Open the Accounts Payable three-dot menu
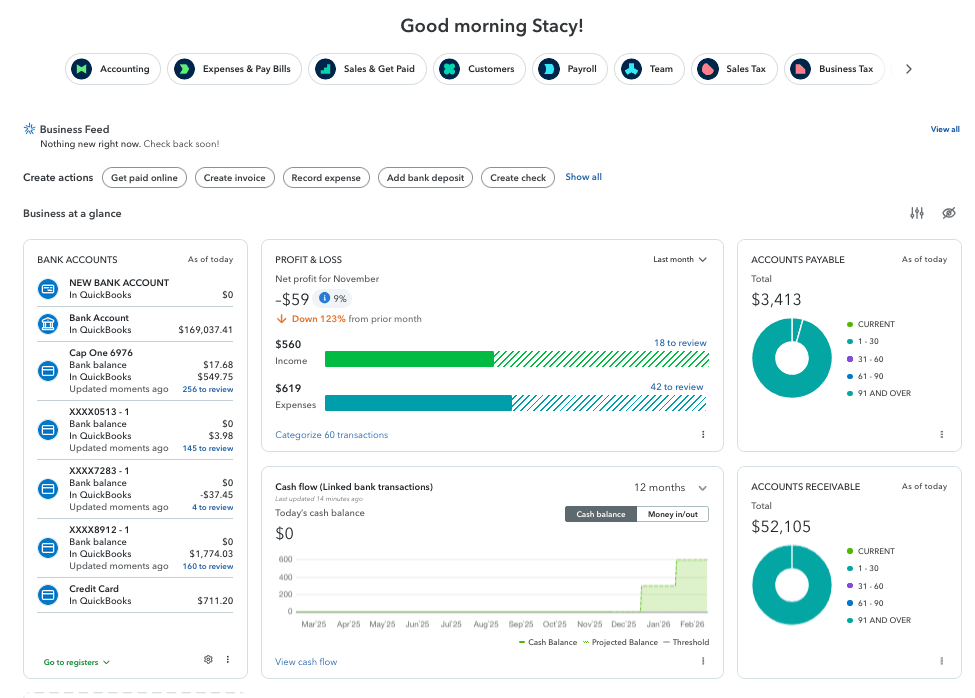Image resolution: width=975 pixels, height=698 pixels. 941,434
